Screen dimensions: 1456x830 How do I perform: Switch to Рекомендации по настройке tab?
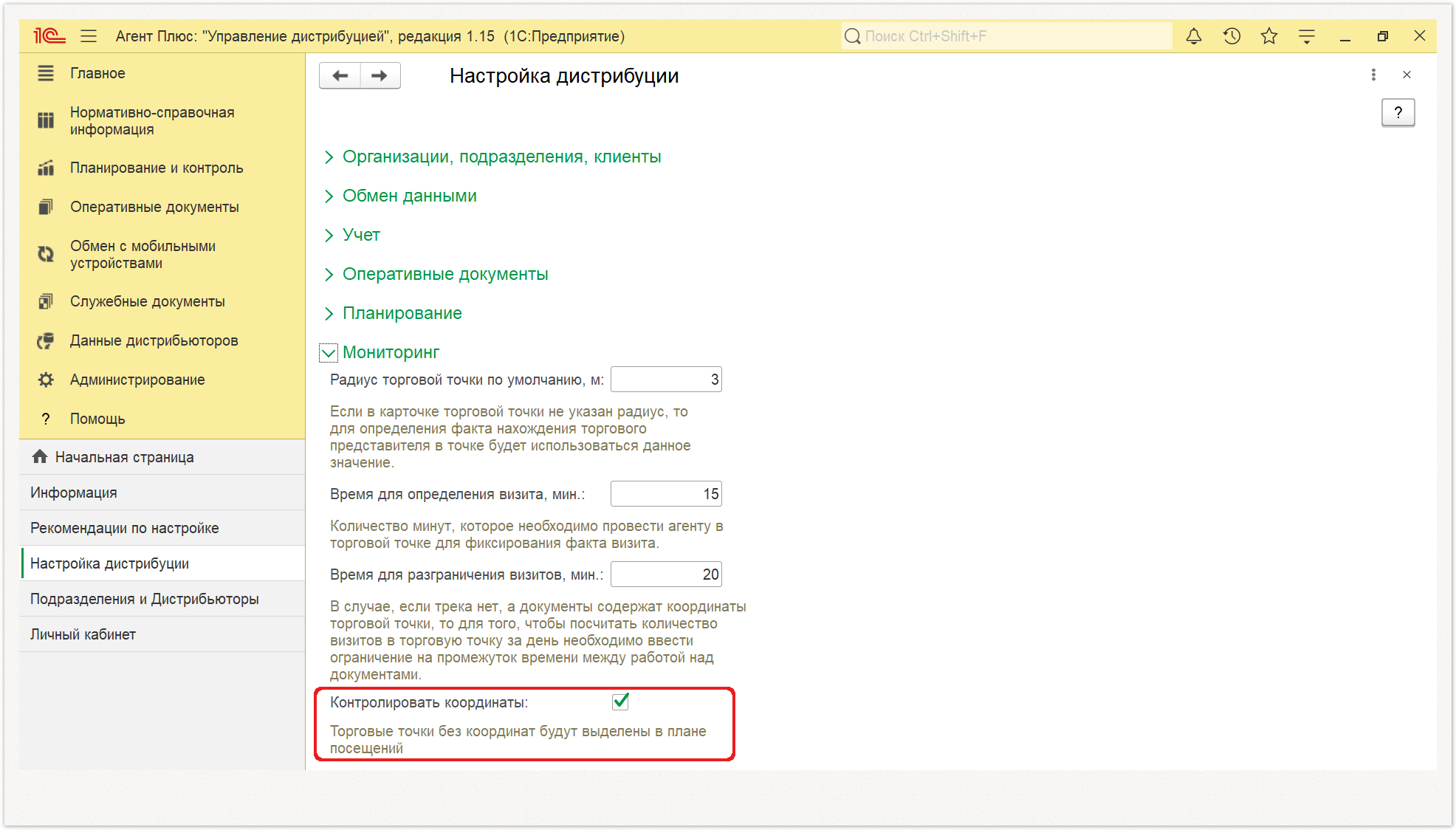tap(162, 528)
